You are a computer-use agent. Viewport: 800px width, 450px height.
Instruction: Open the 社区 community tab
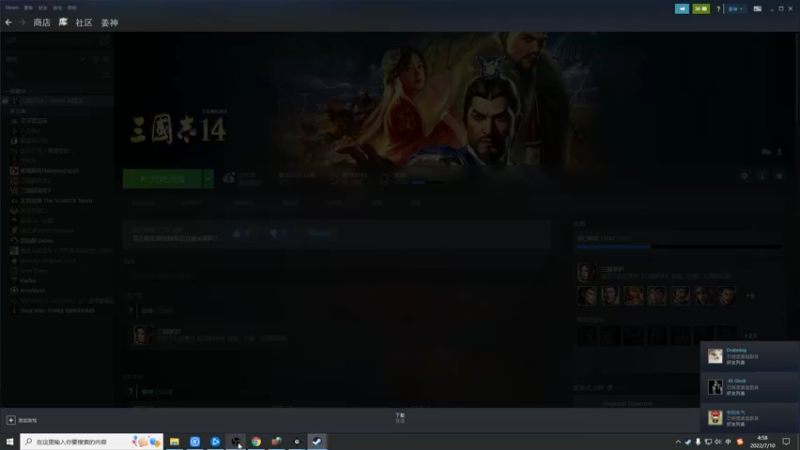point(84,22)
